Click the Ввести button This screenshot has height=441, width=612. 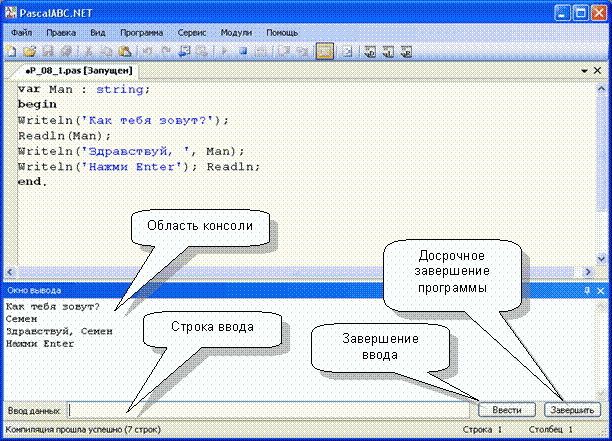[x=507, y=410]
